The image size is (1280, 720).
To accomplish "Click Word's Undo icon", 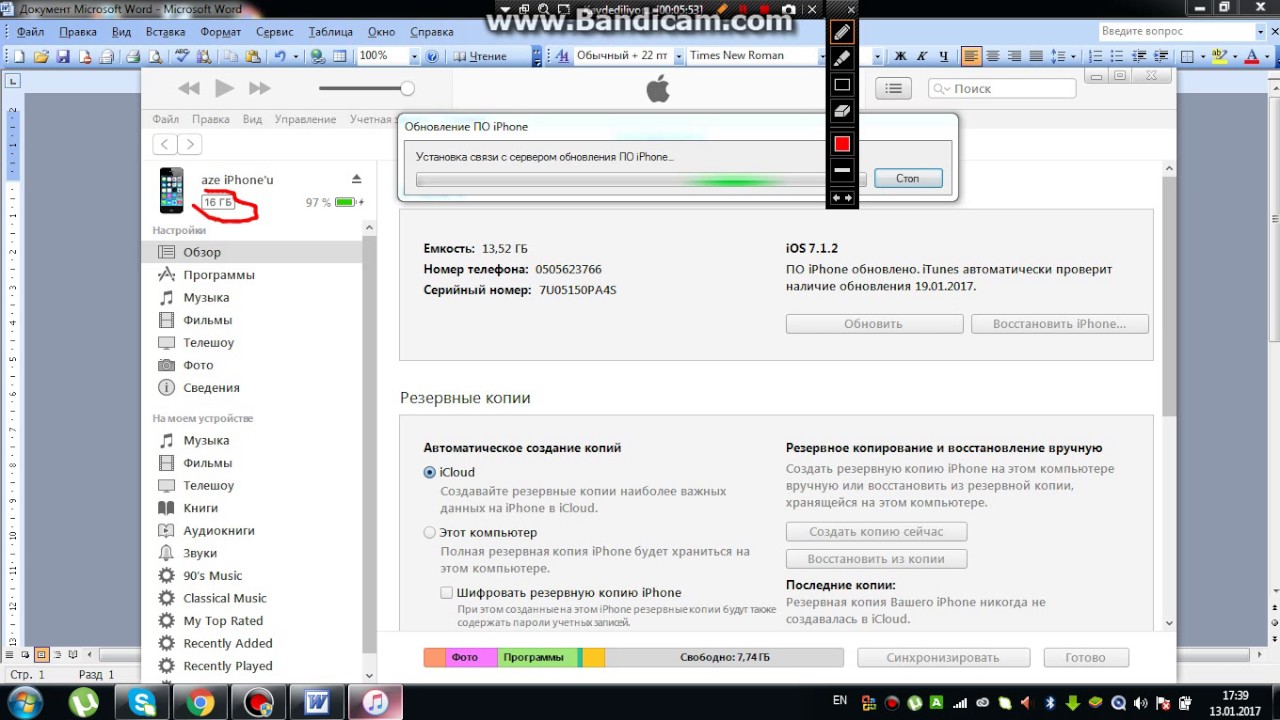I will [280, 56].
